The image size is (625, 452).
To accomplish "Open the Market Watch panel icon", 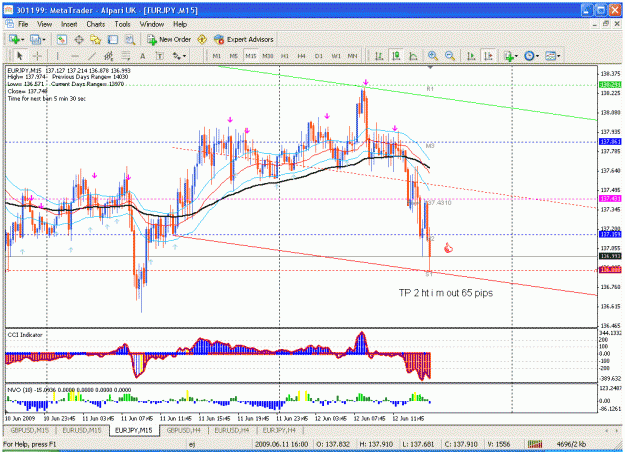I will click(61, 39).
